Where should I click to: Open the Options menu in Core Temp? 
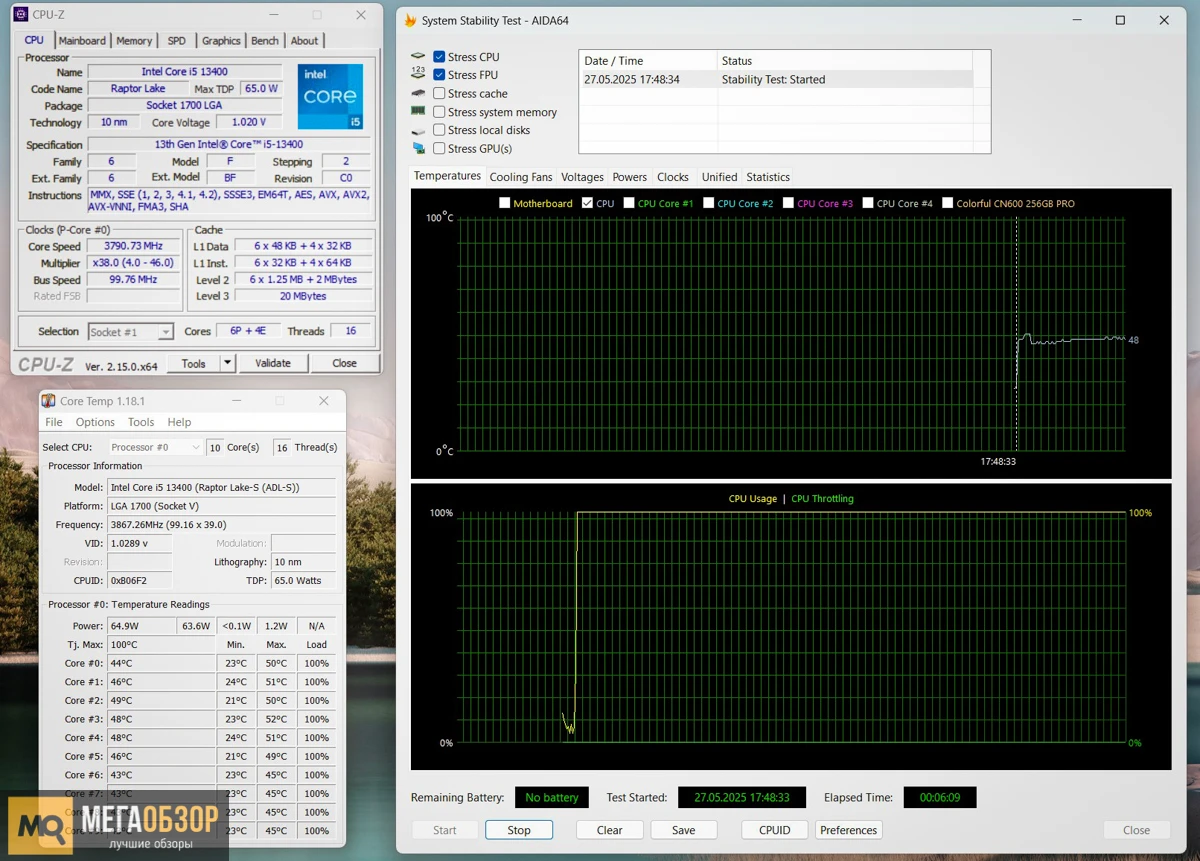[x=95, y=422]
